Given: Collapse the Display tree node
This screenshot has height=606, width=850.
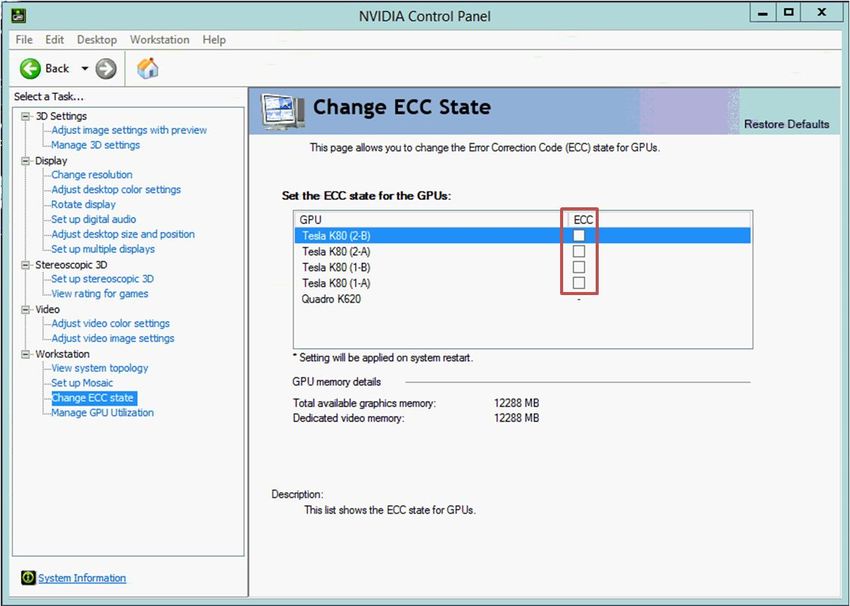Looking at the screenshot, I should tap(25, 160).
